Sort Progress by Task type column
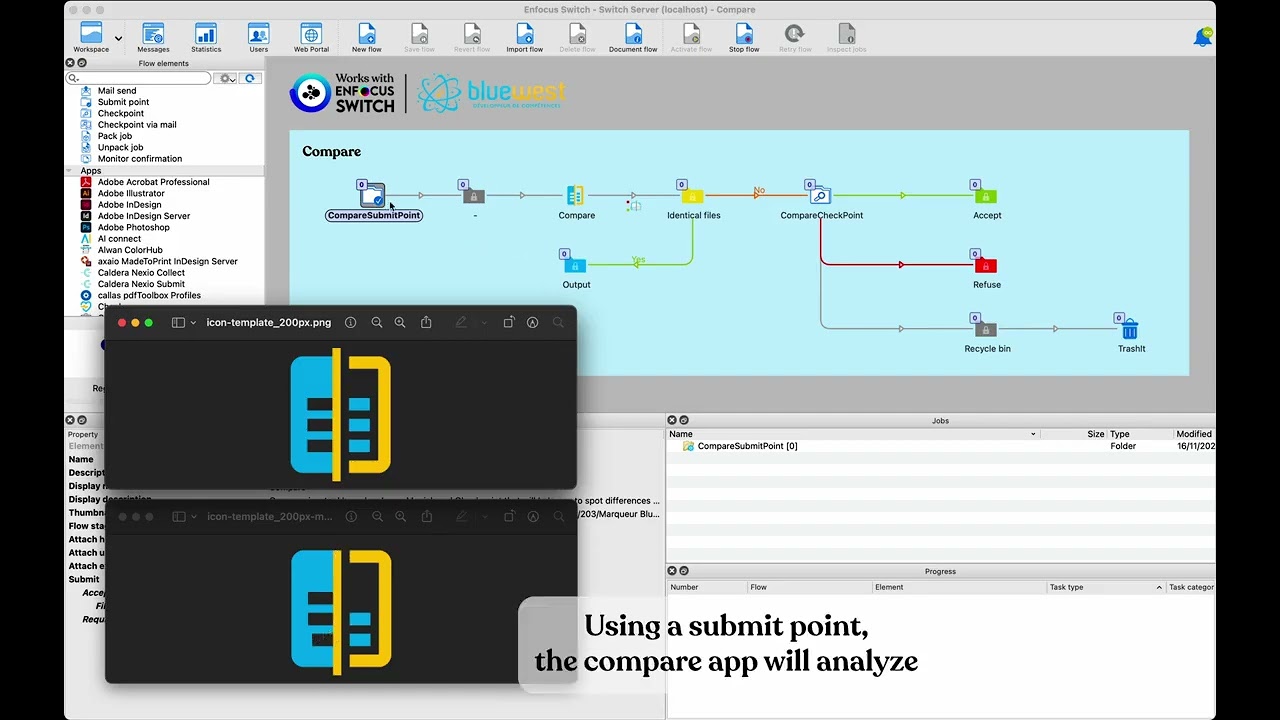1280x720 pixels. tap(1104, 587)
